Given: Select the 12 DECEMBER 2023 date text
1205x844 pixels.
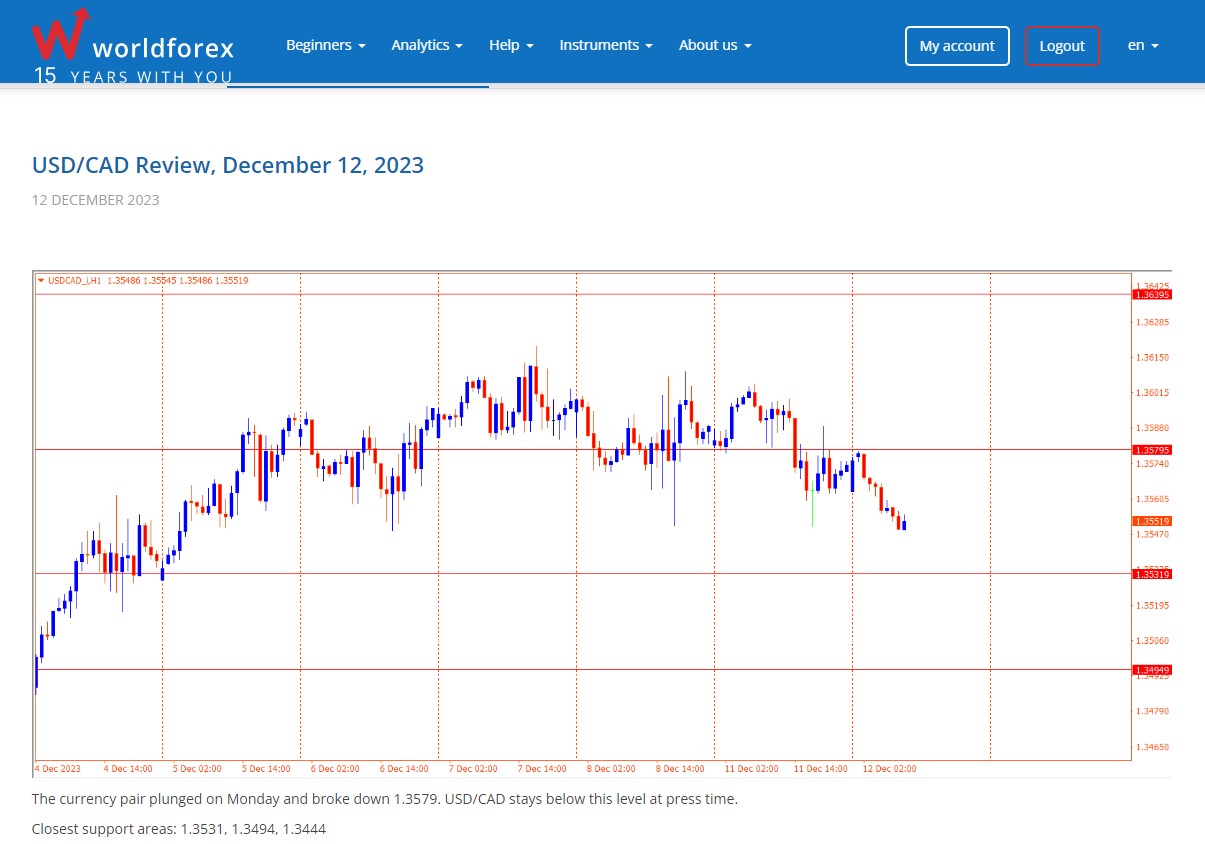Looking at the screenshot, I should point(95,200).
